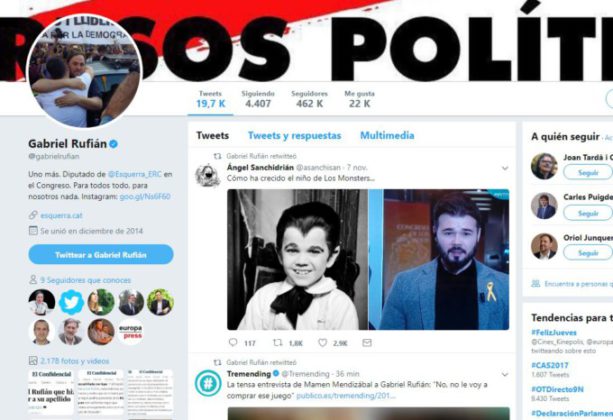613x420 pixels.
Task: Open the esquerra.cat website link
Action: (61, 215)
